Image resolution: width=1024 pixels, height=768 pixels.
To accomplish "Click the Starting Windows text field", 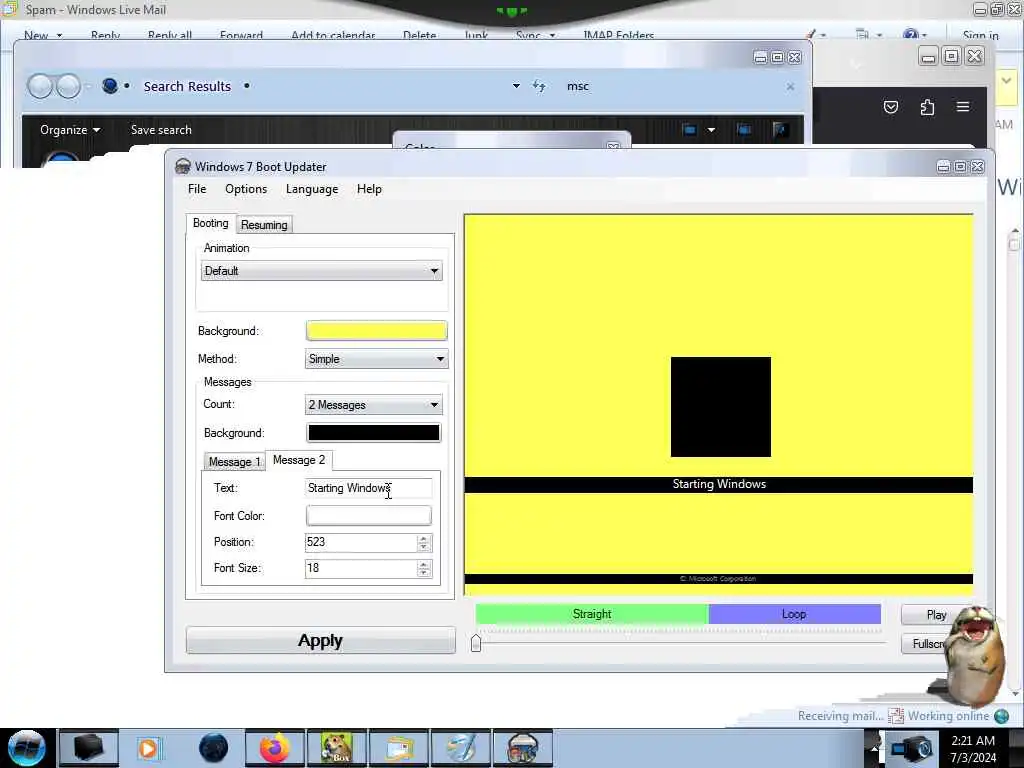I will [368, 488].
